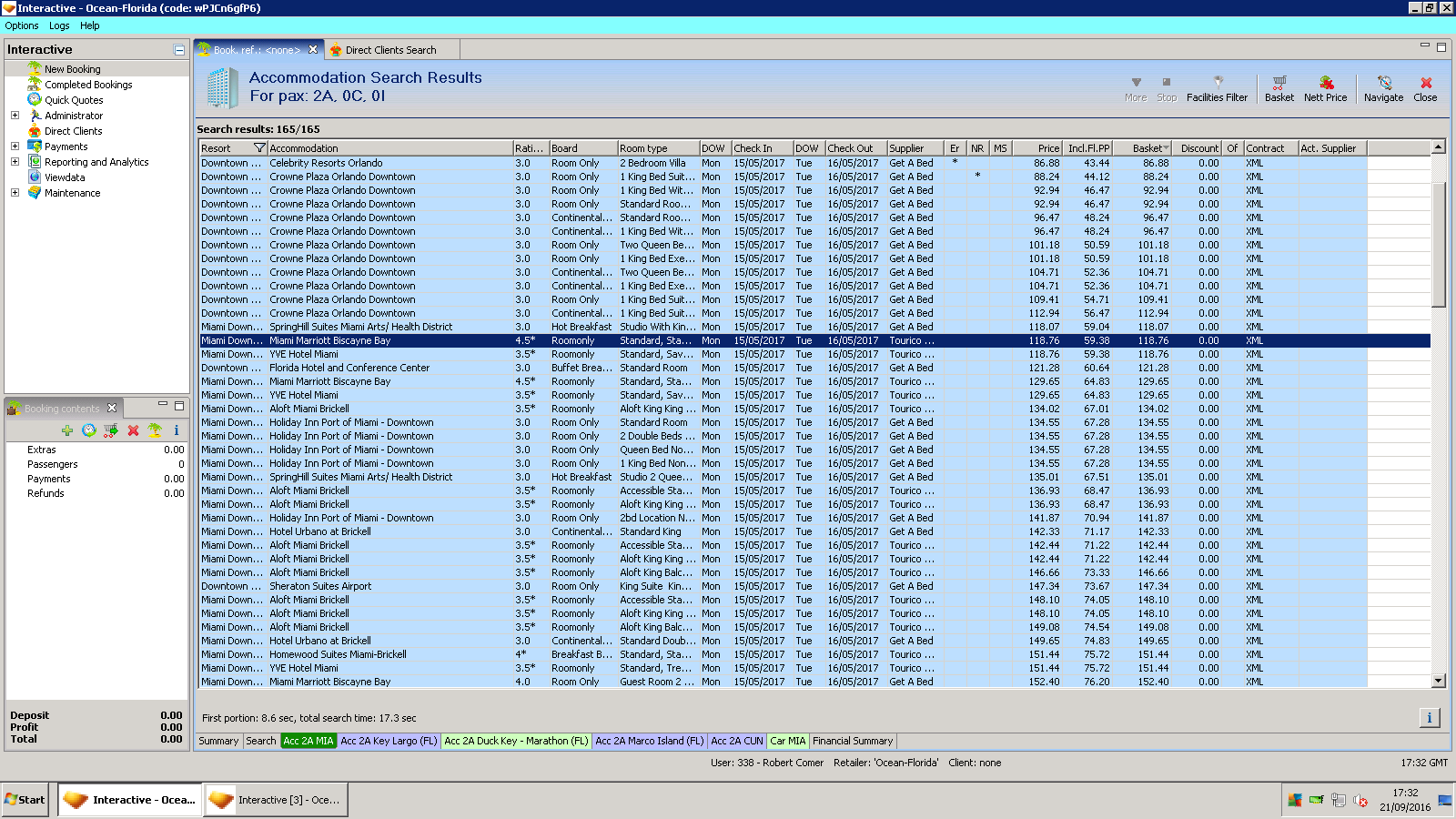This screenshot has width=1456, height=819.
Task: Open the Logs menu
Action: (x=59, y=25)
